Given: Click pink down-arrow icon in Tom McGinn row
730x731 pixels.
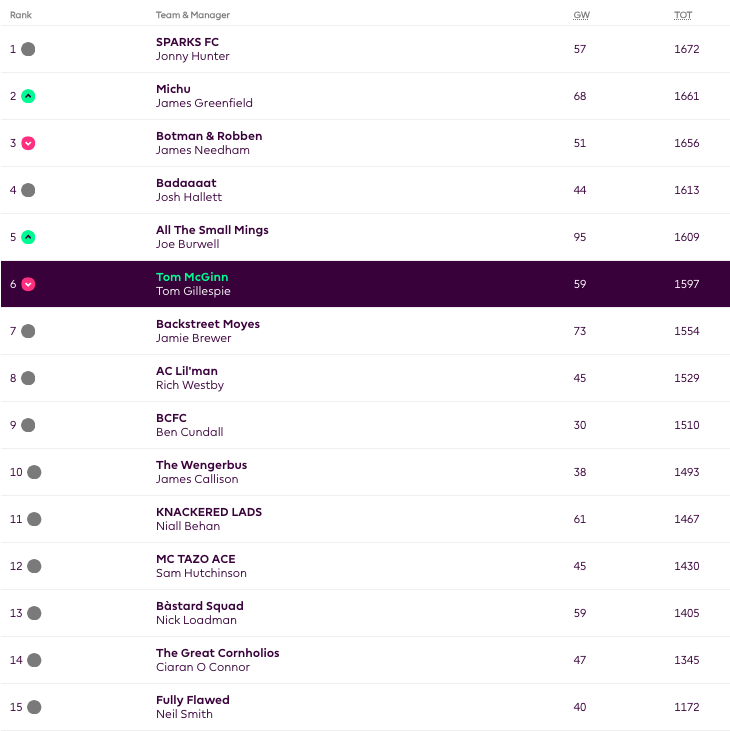Looking at the screenshot, I should click(28, 284).
